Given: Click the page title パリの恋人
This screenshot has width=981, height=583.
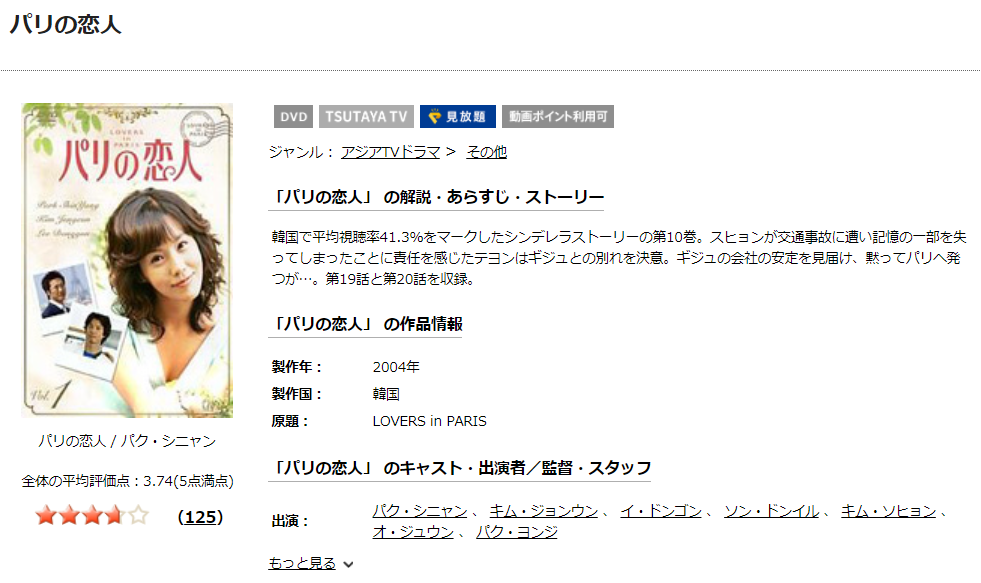Looking at the screenshot, I should coord(65,24).
